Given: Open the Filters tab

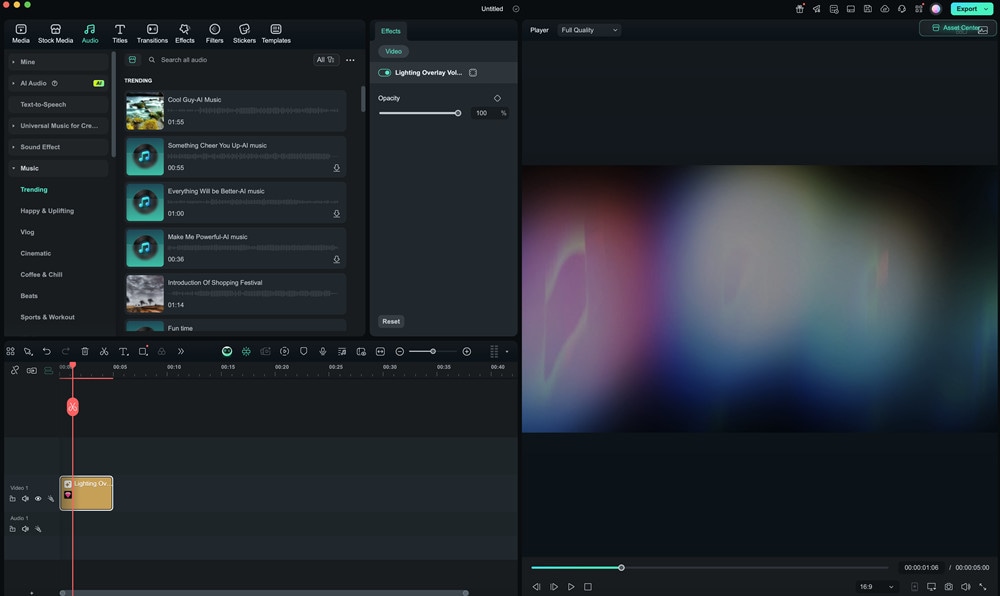Looking at the screenshot, I should (x=214, y=33).
